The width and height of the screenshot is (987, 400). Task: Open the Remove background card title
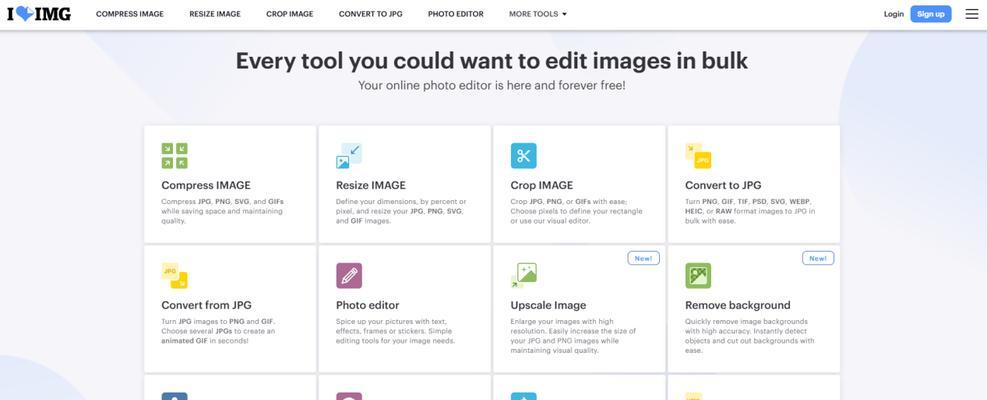tap(738, 305)
